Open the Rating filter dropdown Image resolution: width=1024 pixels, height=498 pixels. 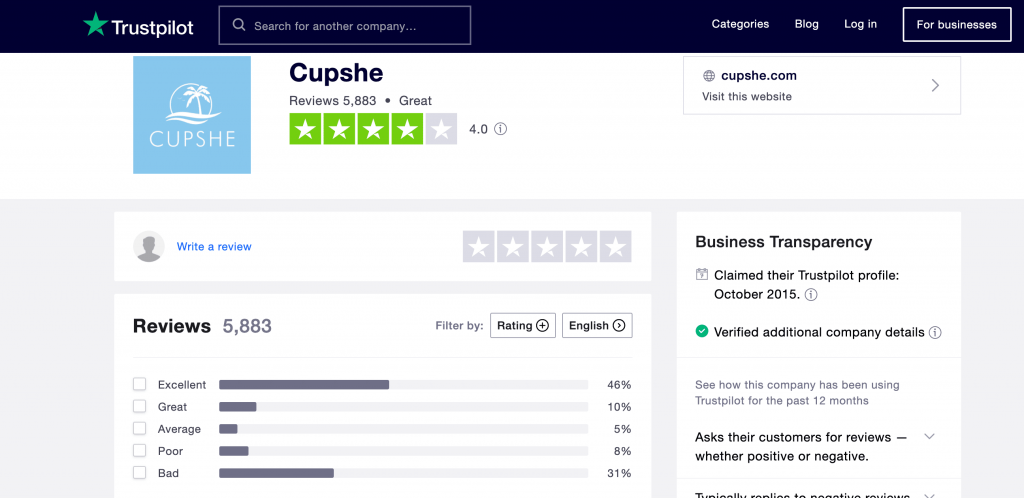click(523, 326)
